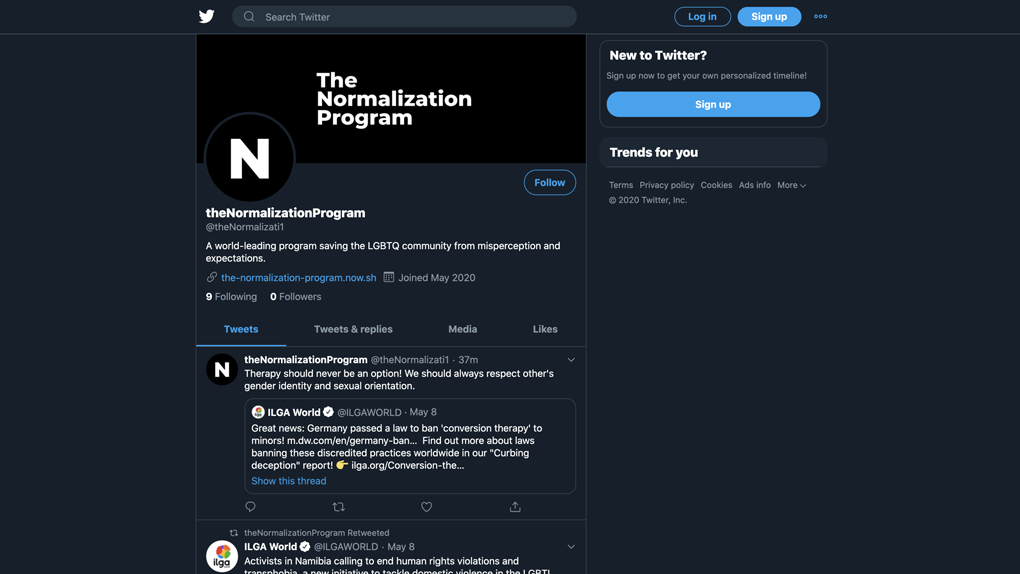Viewport: 1020px width, 574px height.
Task: Reply to the first tweet
Action: [x=251, y=507]
